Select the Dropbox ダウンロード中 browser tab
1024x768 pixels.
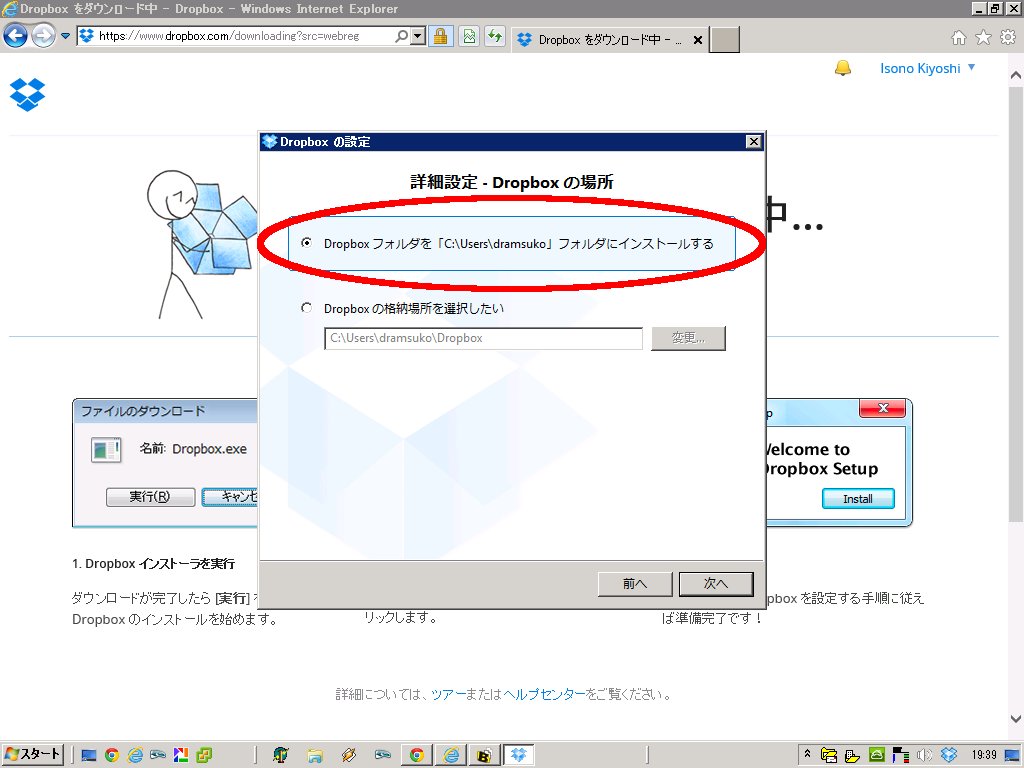(609, 40)
